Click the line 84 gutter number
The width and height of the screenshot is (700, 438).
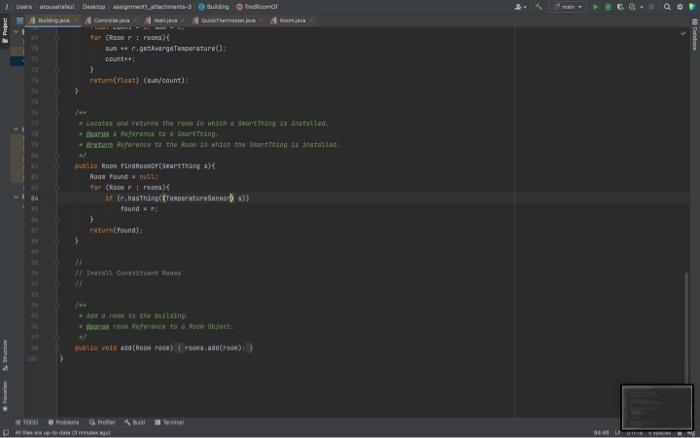pos(34,198)
